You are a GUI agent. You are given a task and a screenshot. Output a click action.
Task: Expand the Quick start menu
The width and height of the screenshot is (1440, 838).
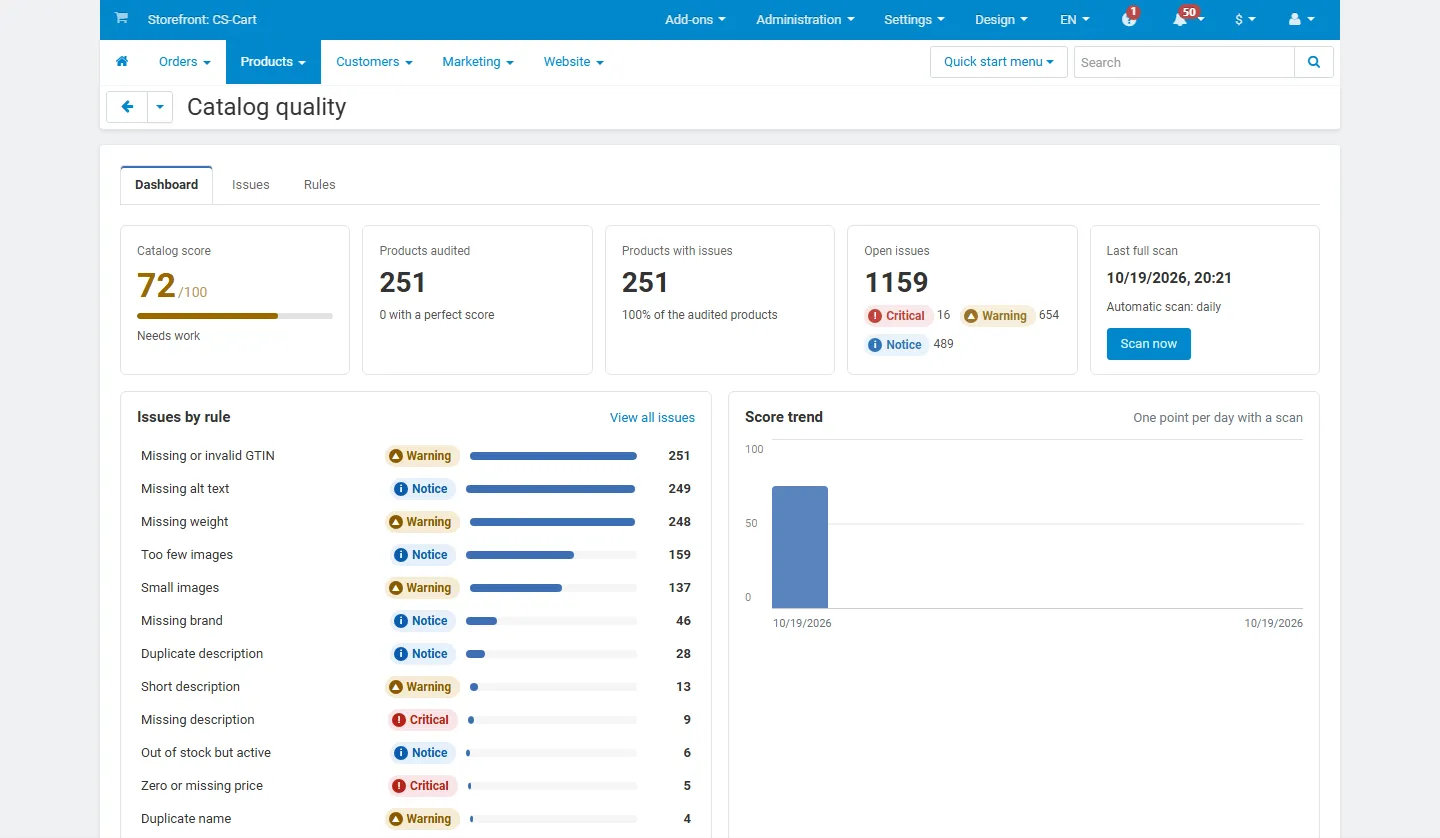click(999, 62)
